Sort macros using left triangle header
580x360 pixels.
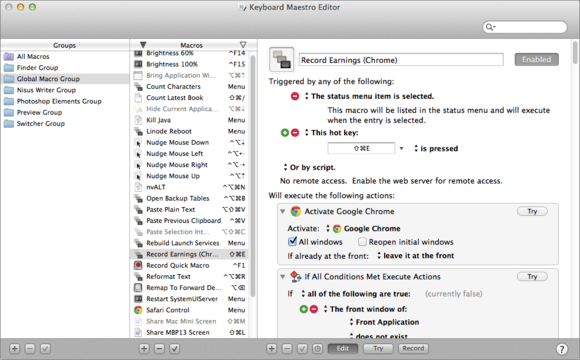point(143,45)
